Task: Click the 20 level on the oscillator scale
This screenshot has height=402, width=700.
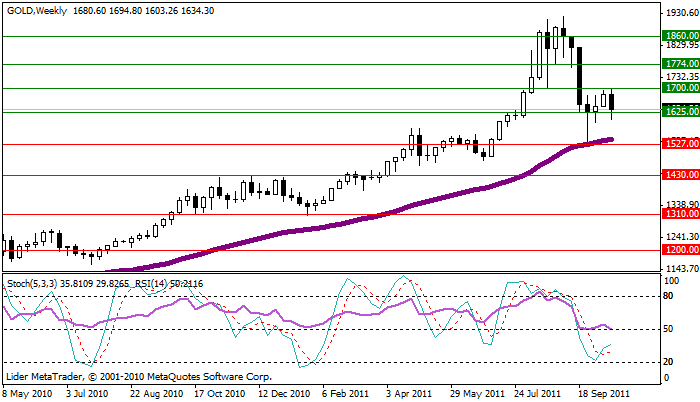Action: pyautogui.click(x=672, y=361)
